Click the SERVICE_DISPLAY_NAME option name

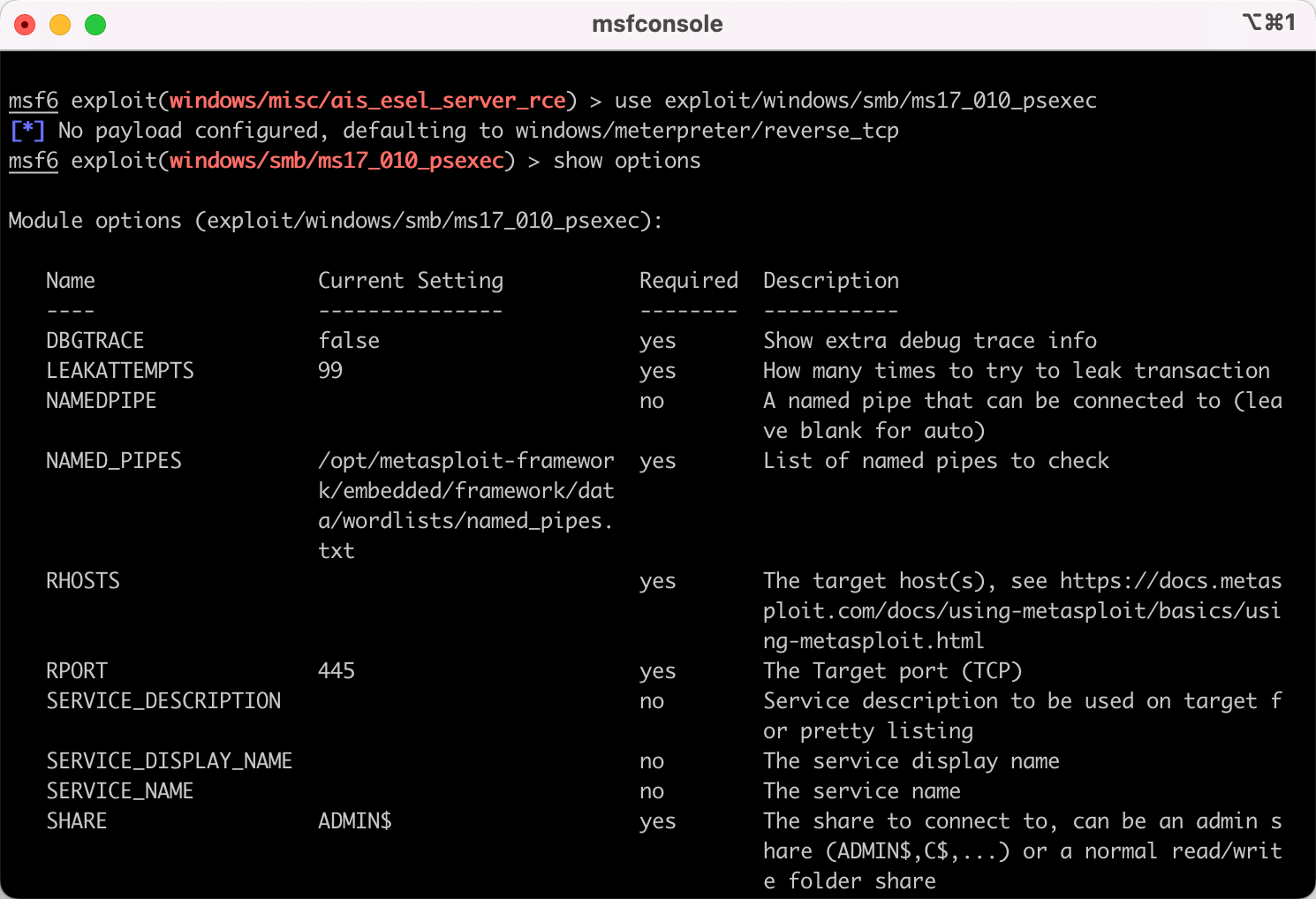(170, 761)
